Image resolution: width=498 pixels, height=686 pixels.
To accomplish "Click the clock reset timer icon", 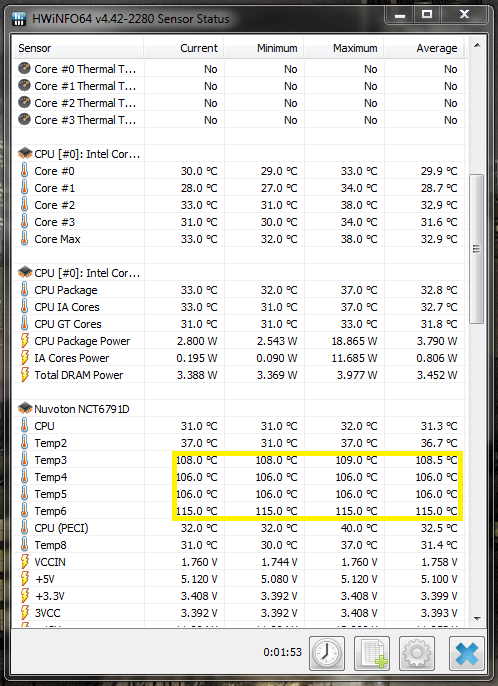I will [x=327, y=653].
